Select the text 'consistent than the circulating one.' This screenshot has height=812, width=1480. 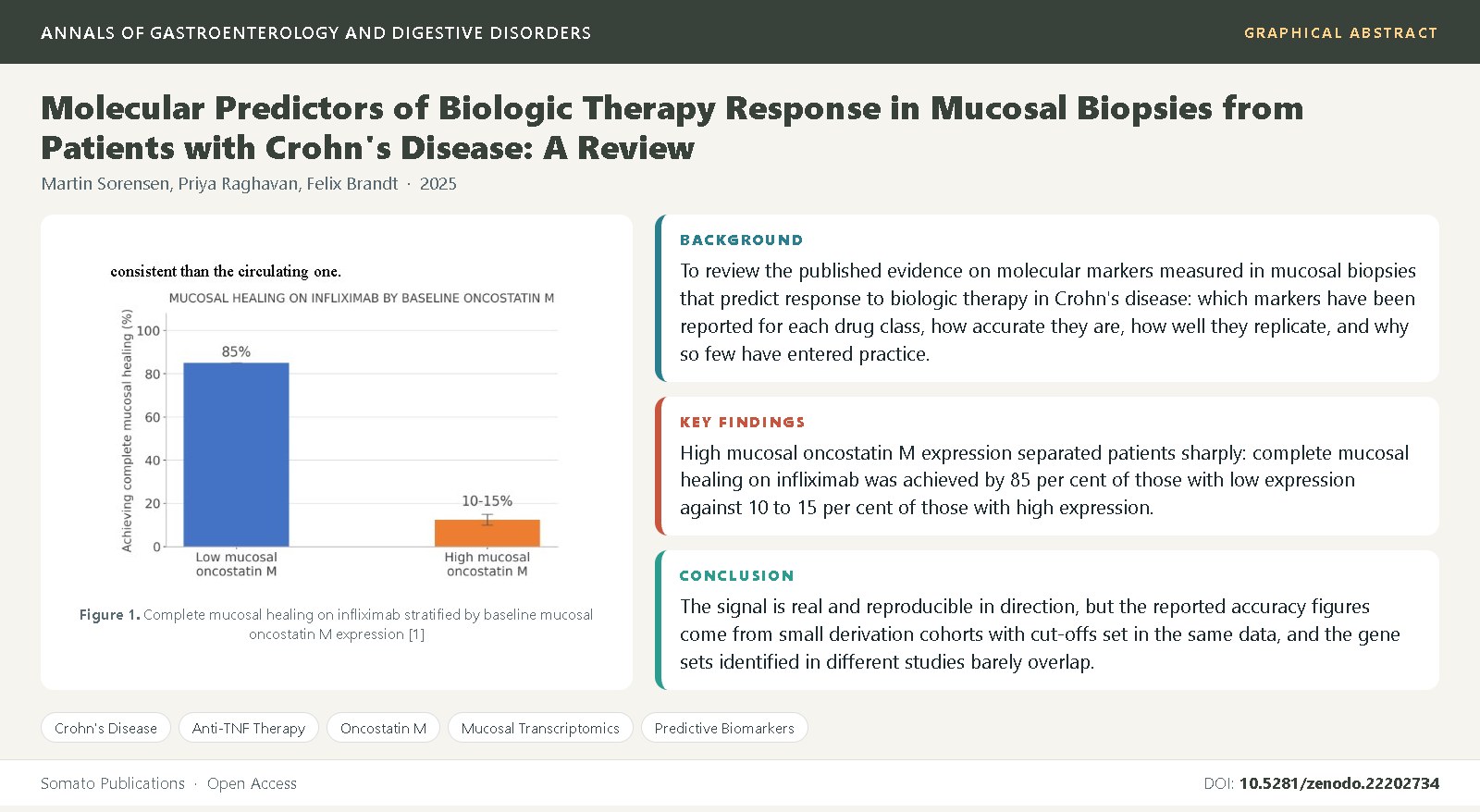click(226, 271)
